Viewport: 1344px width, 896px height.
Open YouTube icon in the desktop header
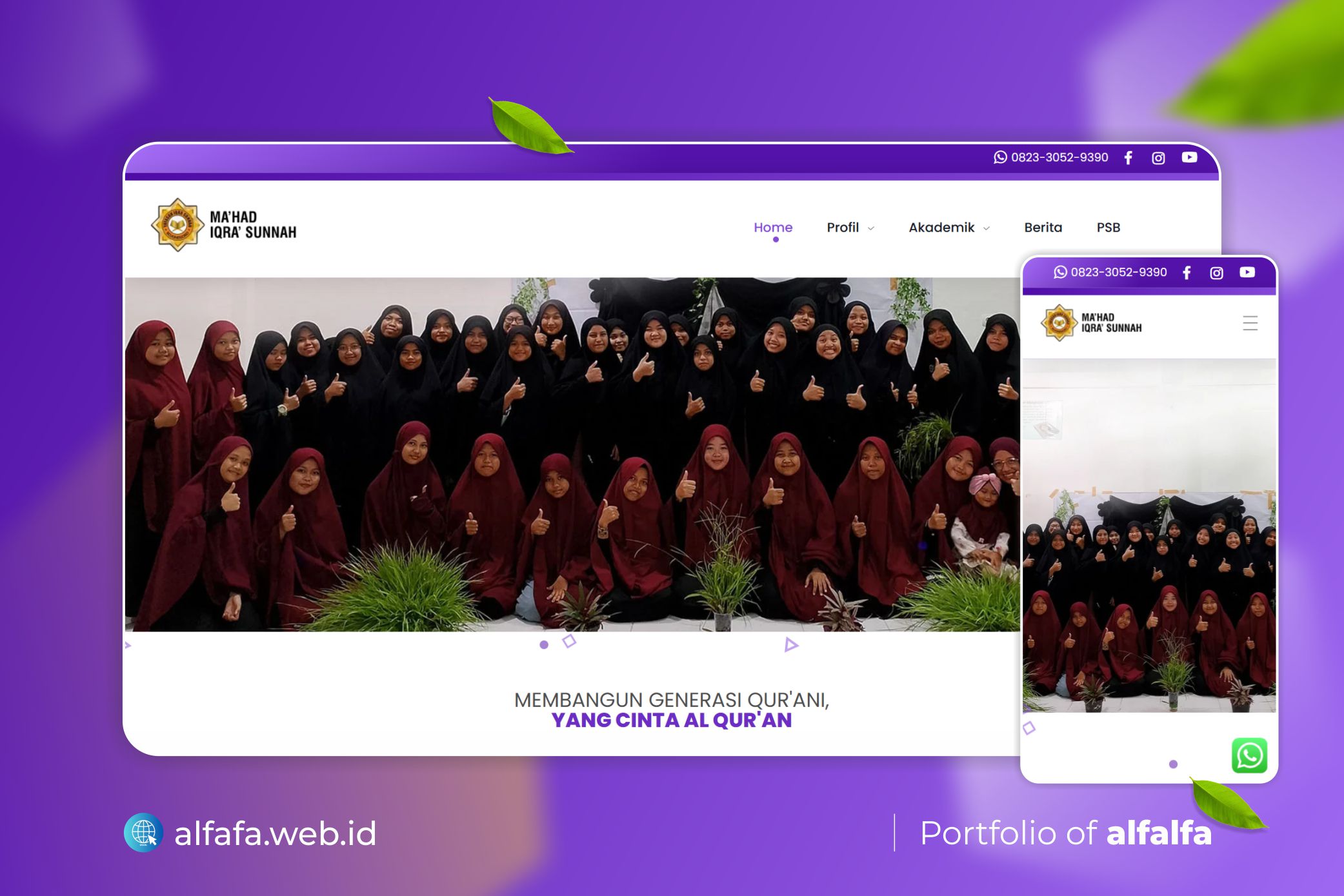tap(1189, 157)
